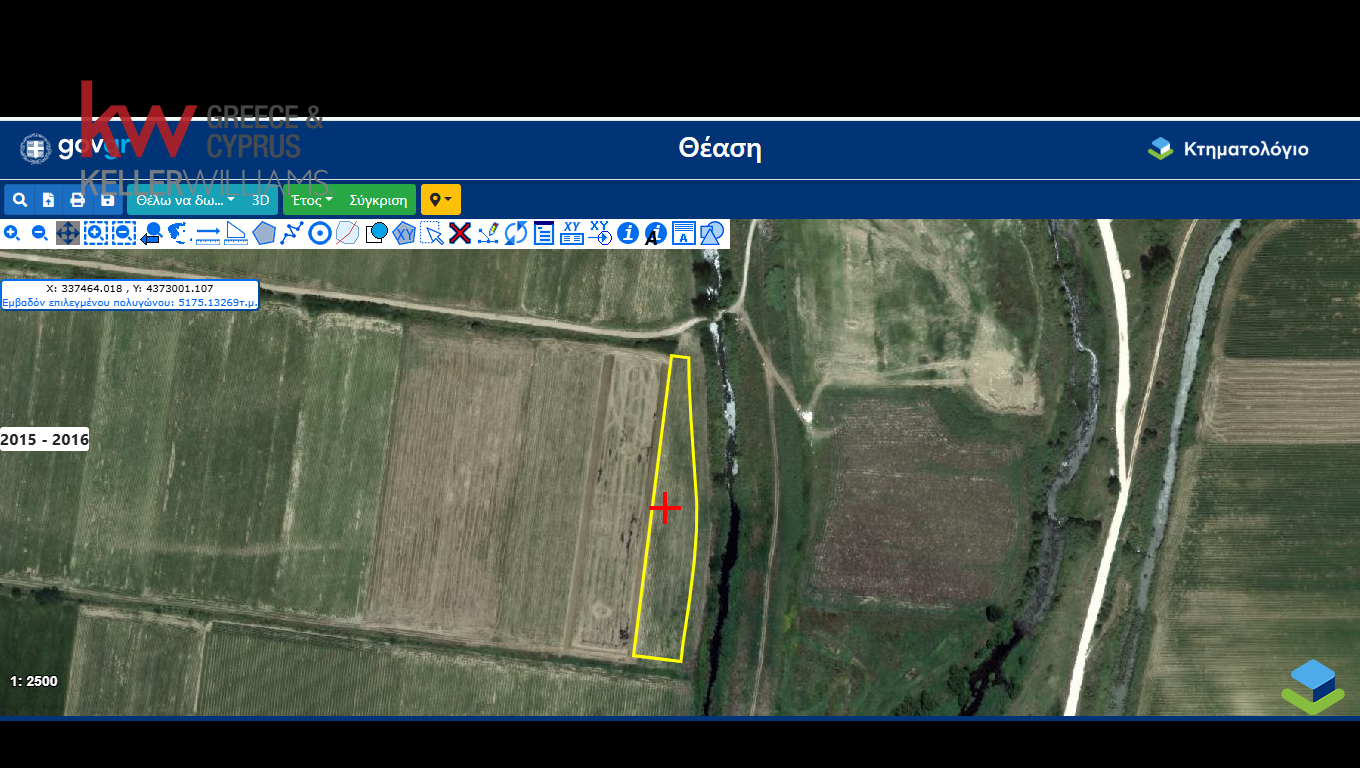Screen dimensions: 1360x768
Task: Print the current map view
Action: (77, 200)
